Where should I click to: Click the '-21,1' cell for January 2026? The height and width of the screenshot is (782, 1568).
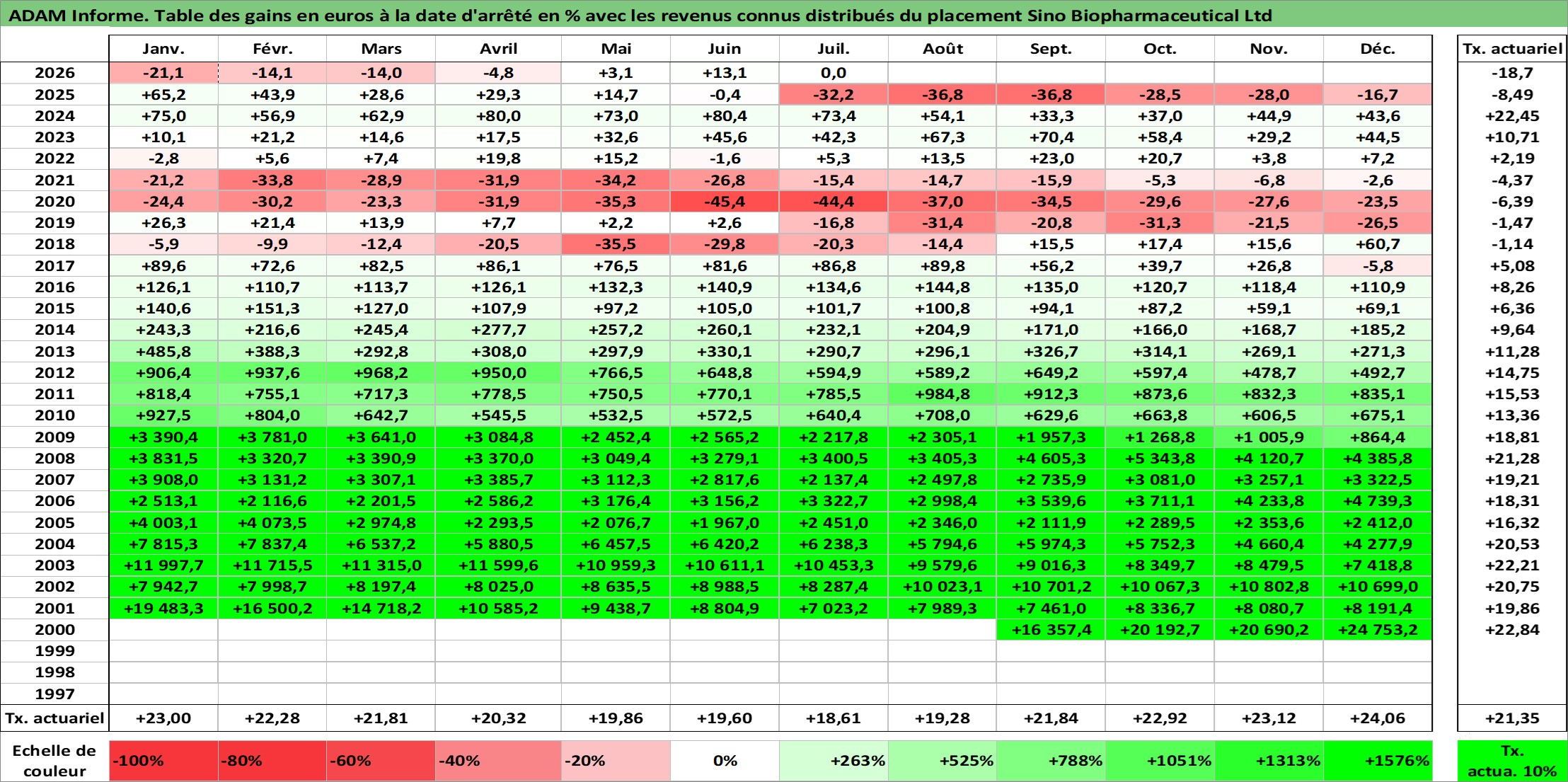point(163,73)
